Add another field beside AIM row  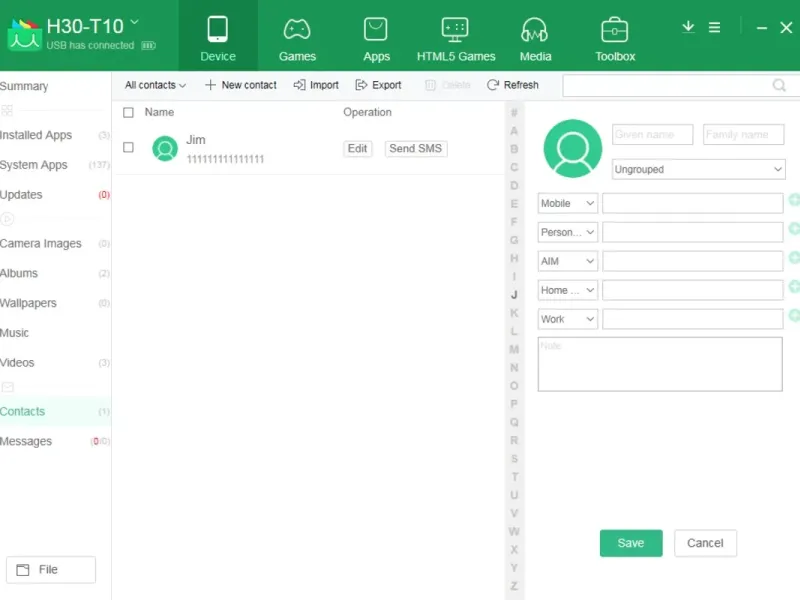(794, 258)
